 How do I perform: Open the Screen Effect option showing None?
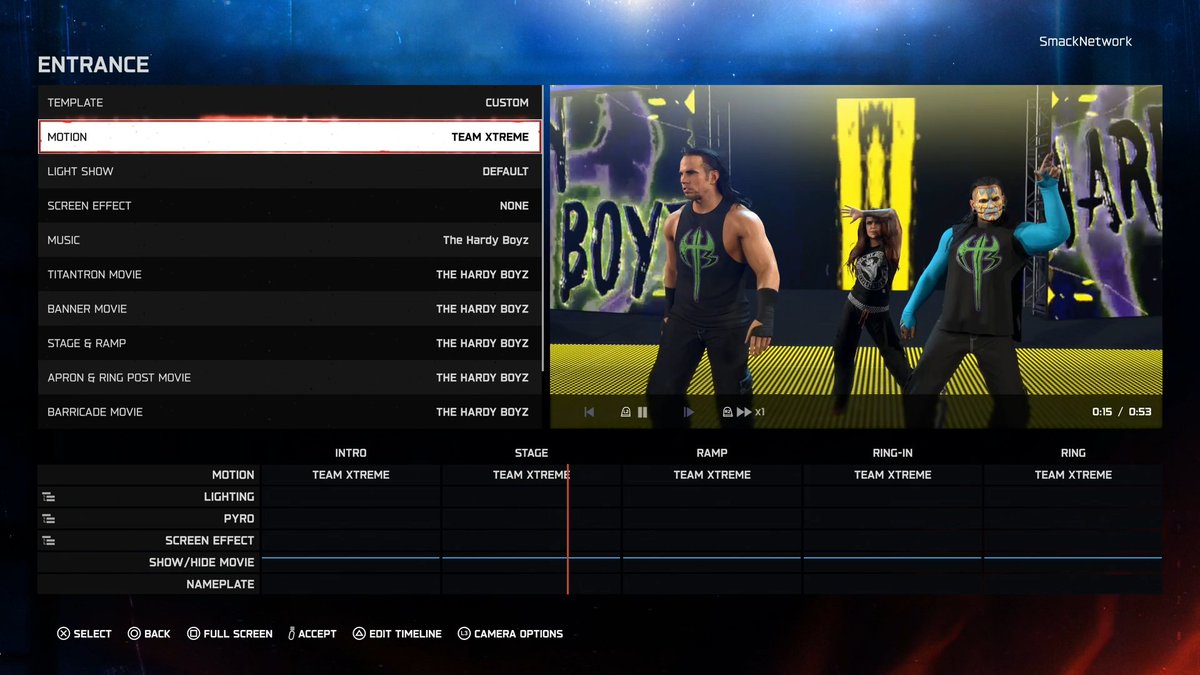(289, 206)
